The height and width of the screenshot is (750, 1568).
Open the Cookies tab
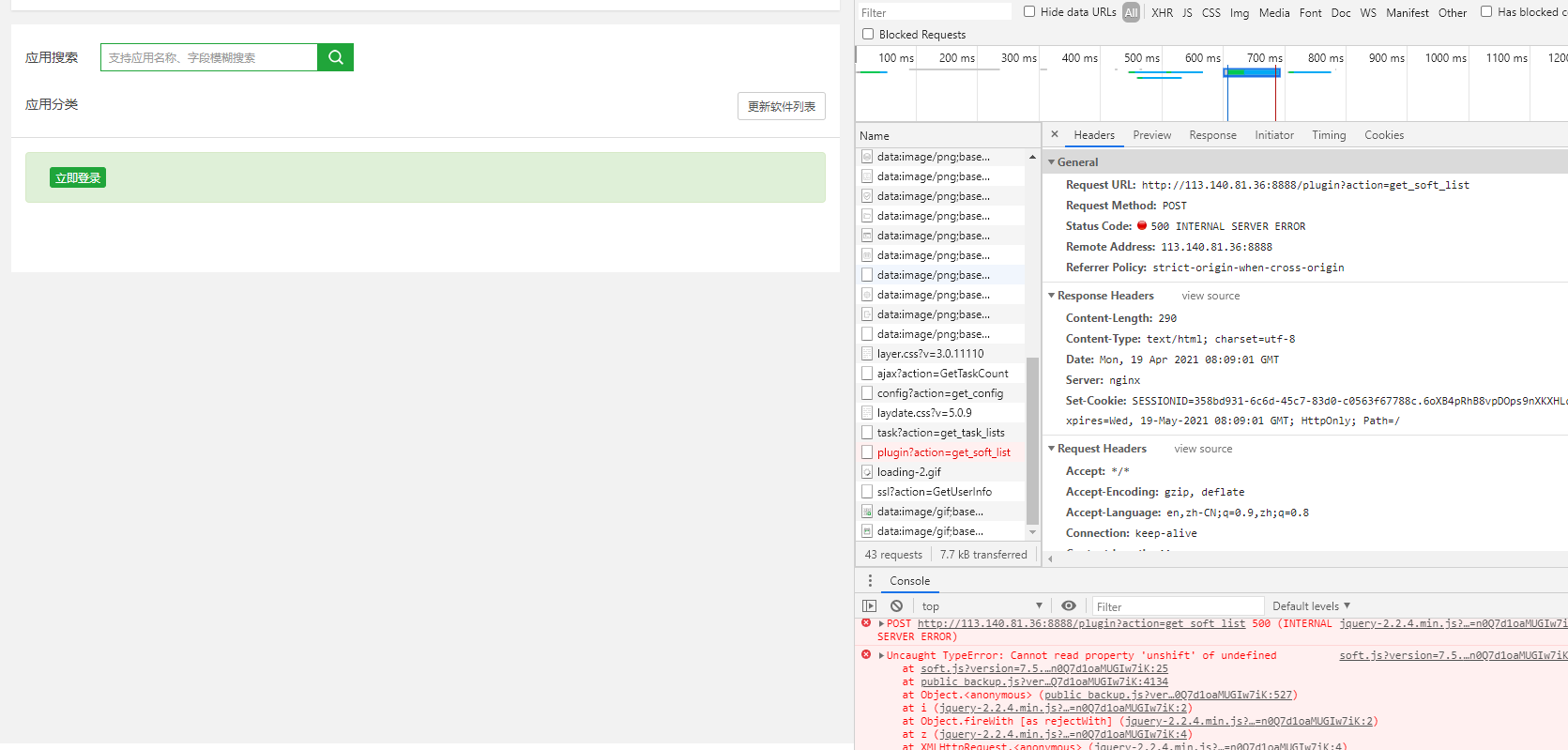pos(1384,135)
